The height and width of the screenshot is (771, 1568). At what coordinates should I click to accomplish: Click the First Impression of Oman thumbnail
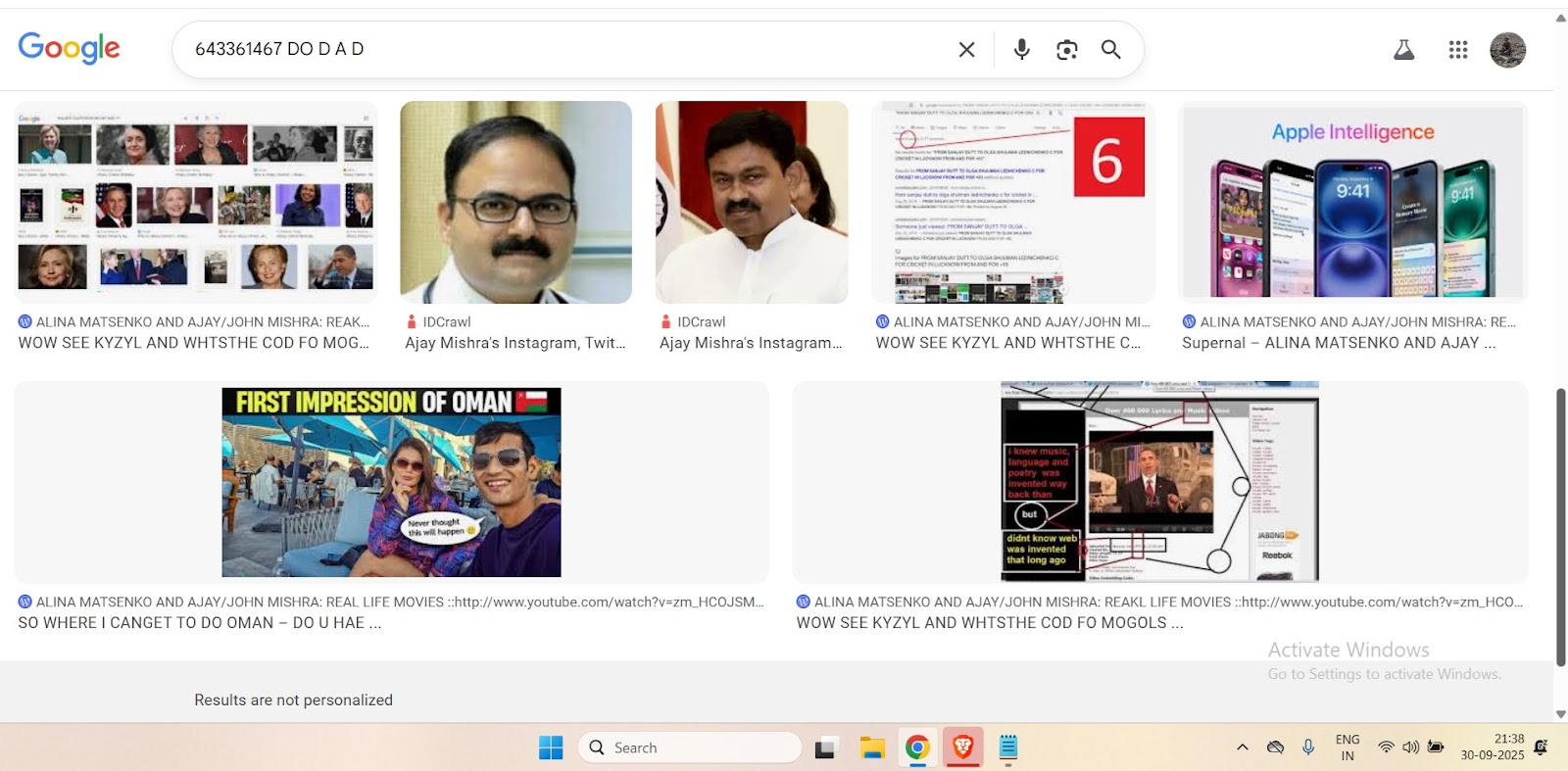391,482
